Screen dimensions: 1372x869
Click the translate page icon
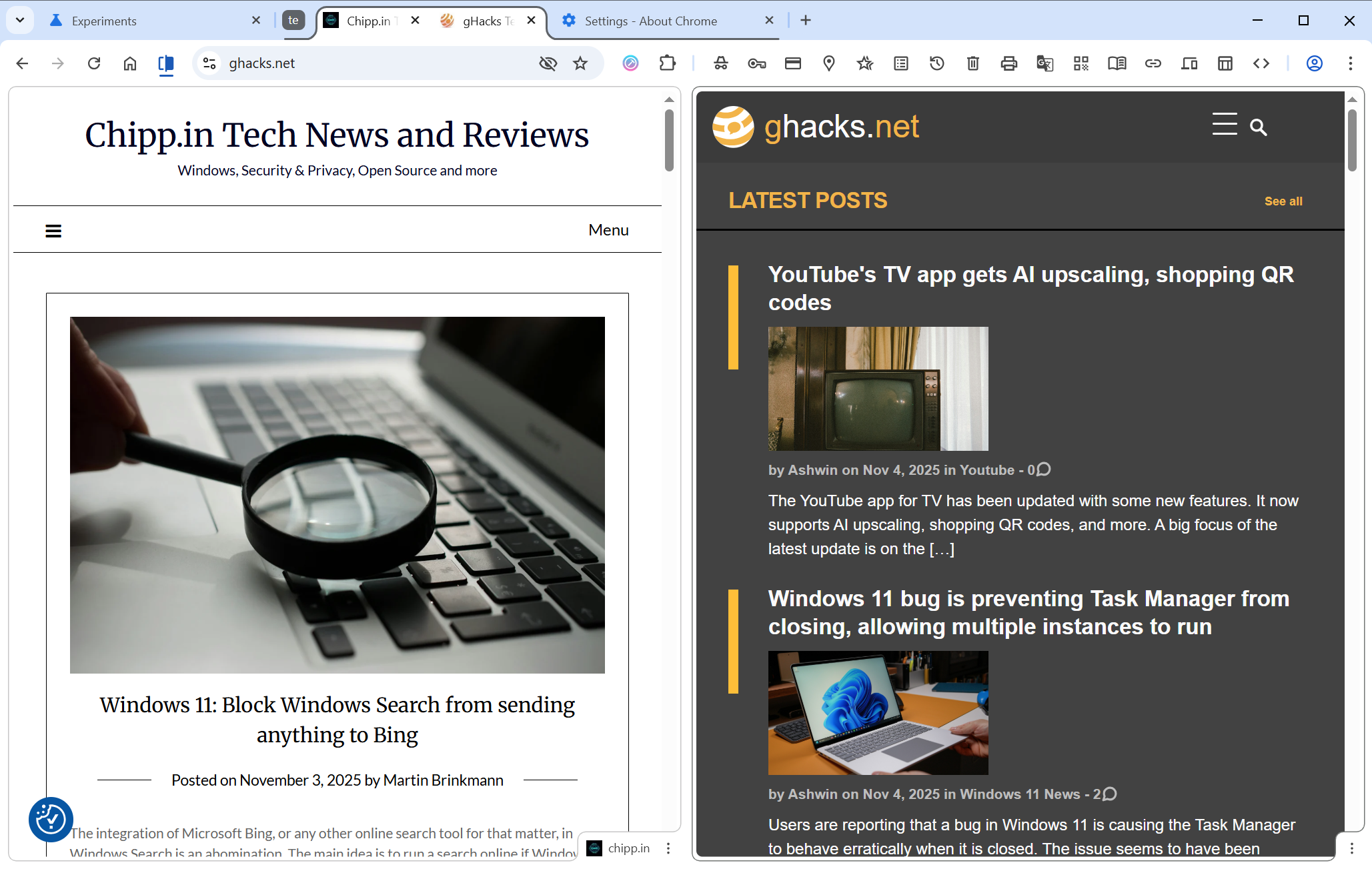click(1045, 63)
